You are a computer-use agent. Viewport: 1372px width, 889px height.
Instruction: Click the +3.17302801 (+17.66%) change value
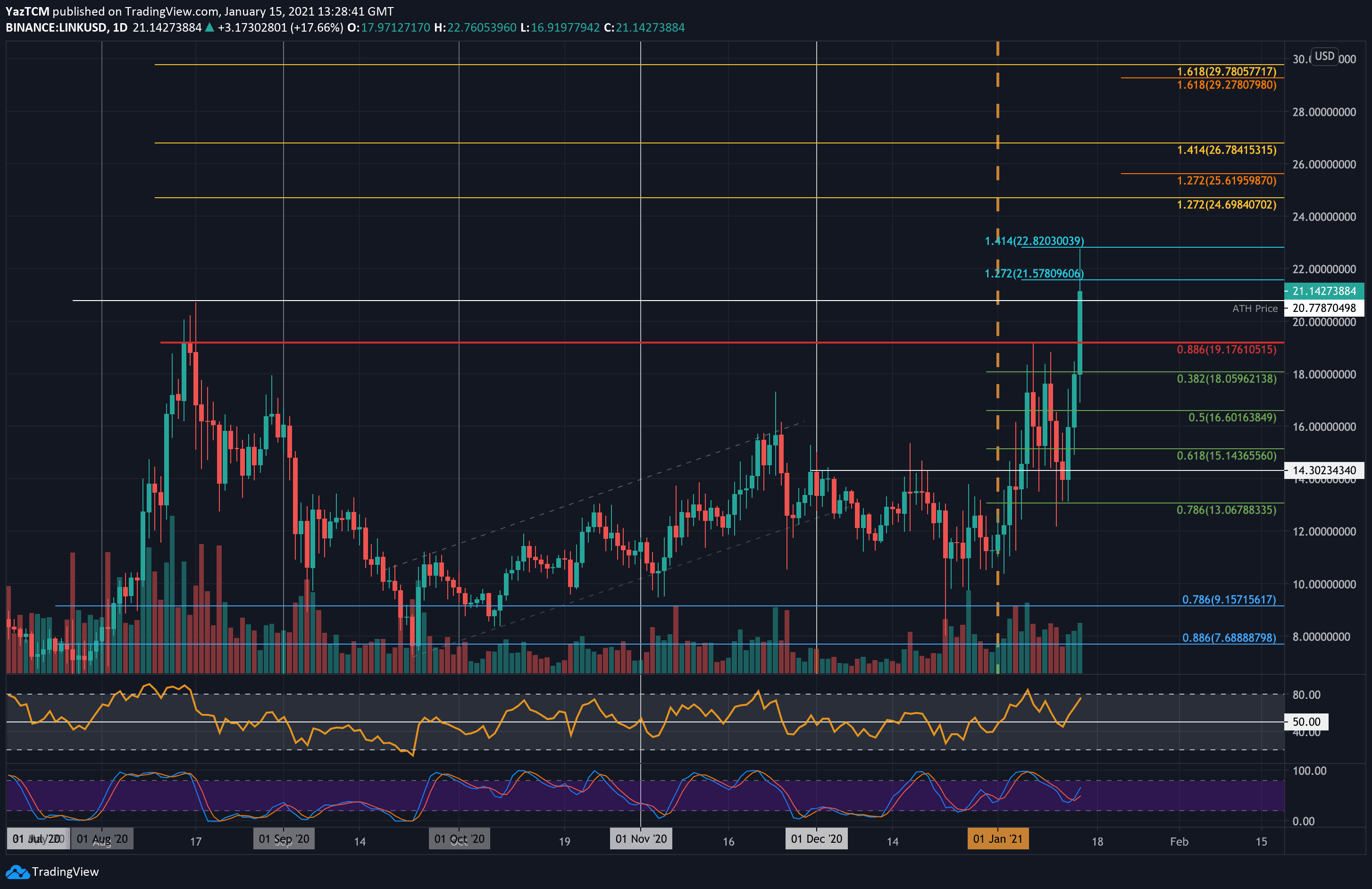tap(280, 28)
